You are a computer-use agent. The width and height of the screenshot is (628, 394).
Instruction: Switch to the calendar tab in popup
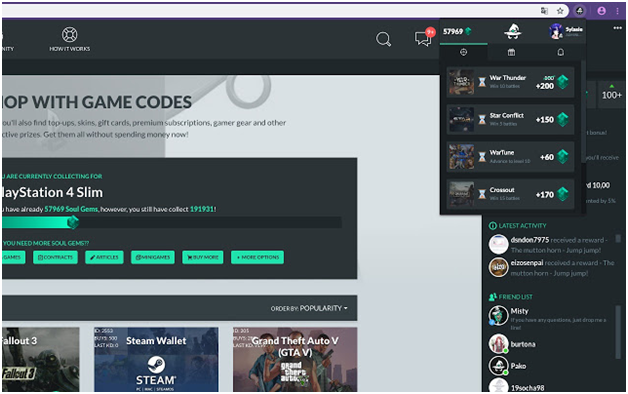pos(511,52)
